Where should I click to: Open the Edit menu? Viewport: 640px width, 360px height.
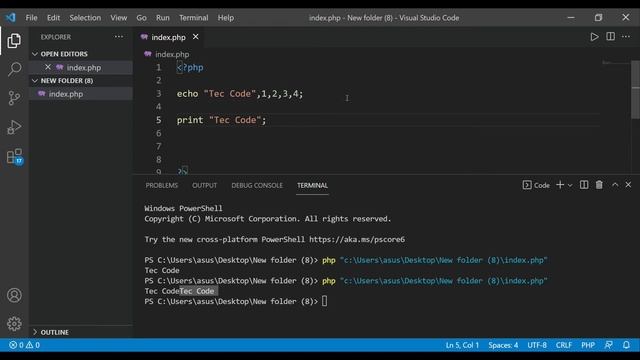(x=53, y=18)
